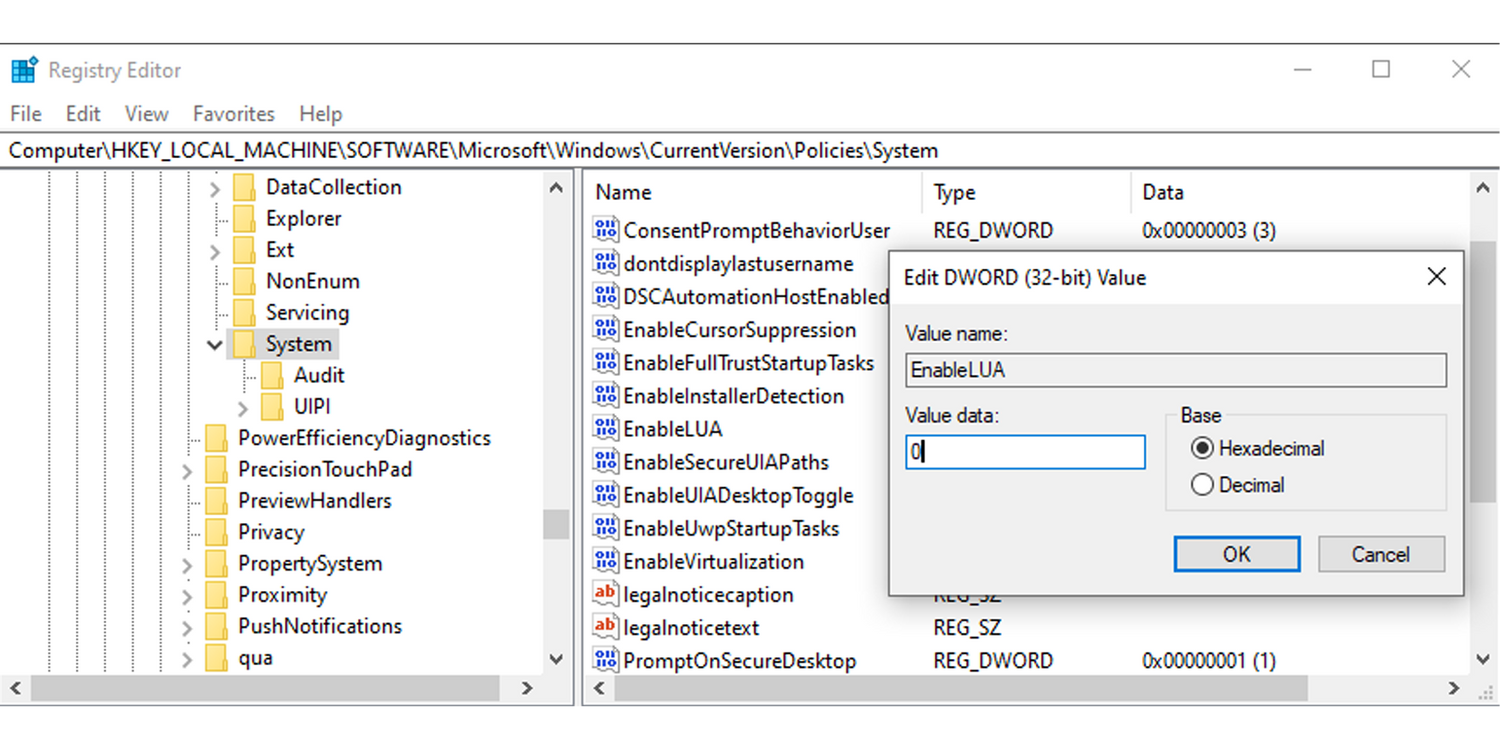1500x750 pixels.
Task: Select the PromptOnSecureDesktop value name
Action: coord(740,661)
